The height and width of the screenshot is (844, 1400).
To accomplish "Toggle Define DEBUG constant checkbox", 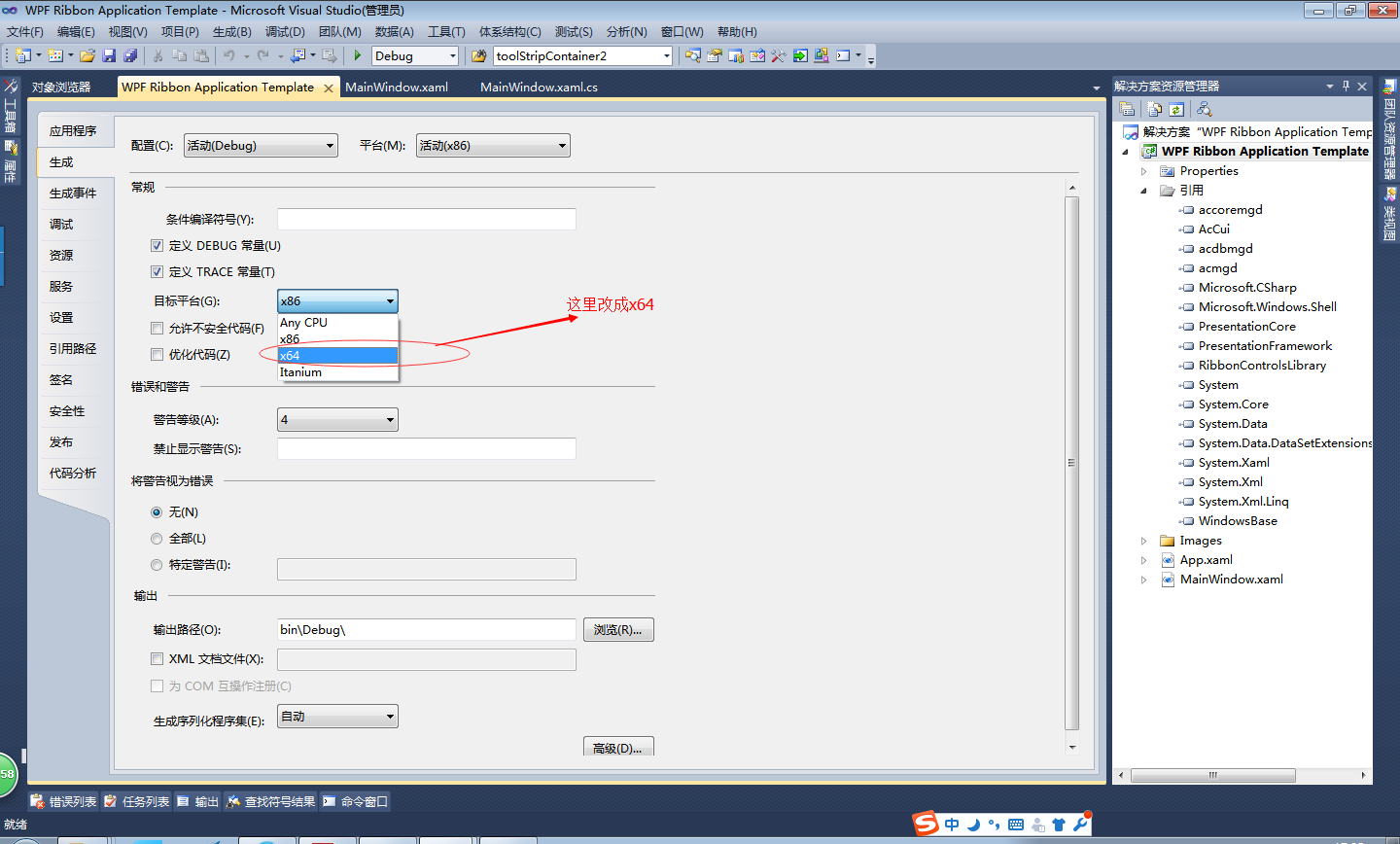I will click(157, 246).
